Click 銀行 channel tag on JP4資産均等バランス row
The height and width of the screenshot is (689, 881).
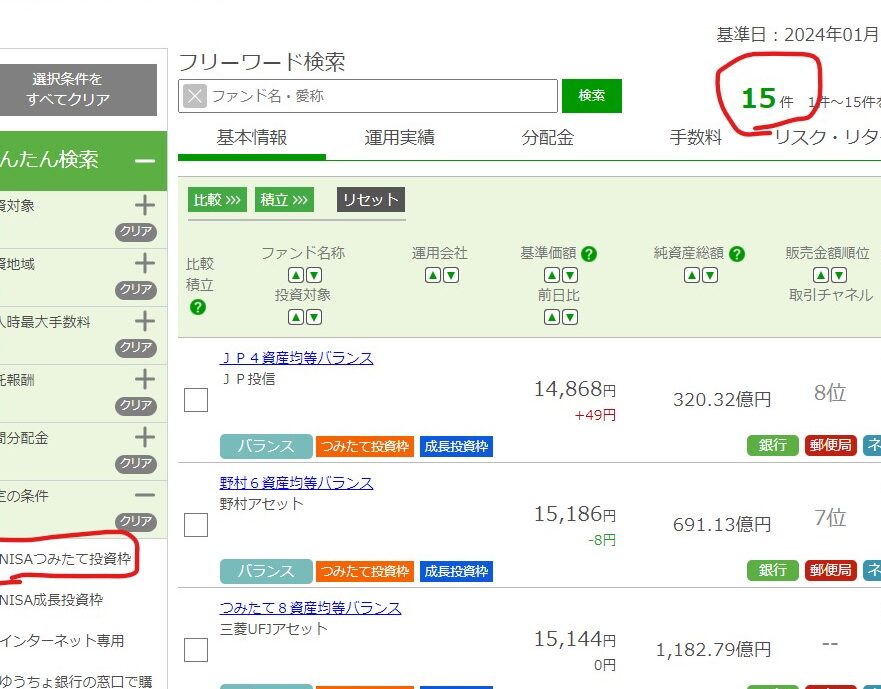(x=773, y=445)
